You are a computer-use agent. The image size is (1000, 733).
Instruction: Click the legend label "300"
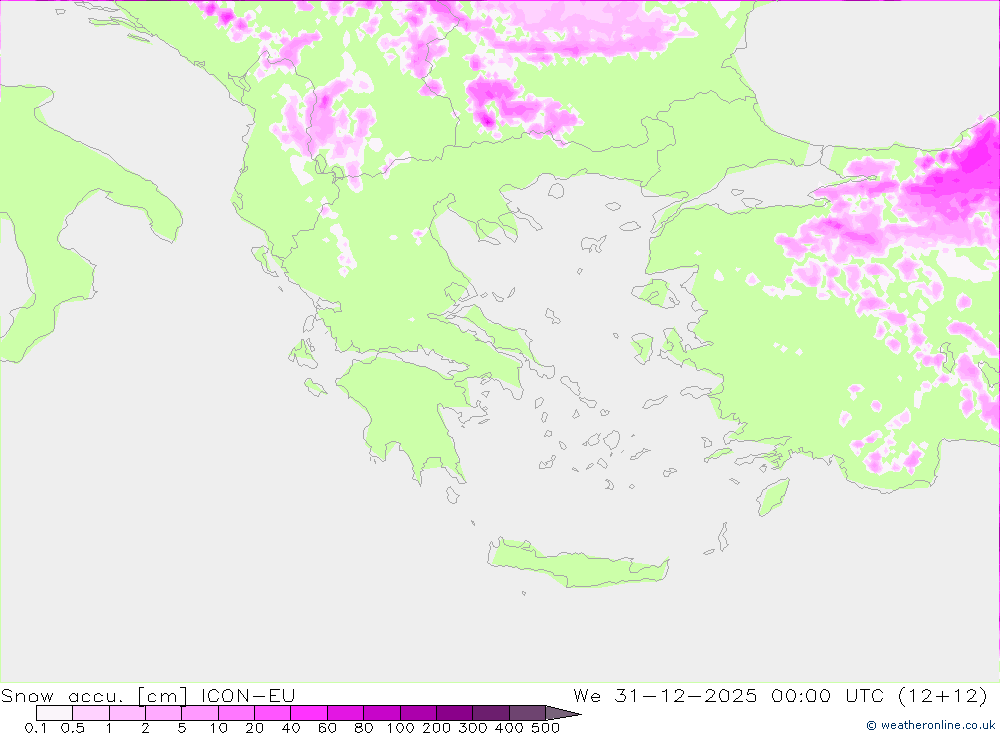(473, 727)
